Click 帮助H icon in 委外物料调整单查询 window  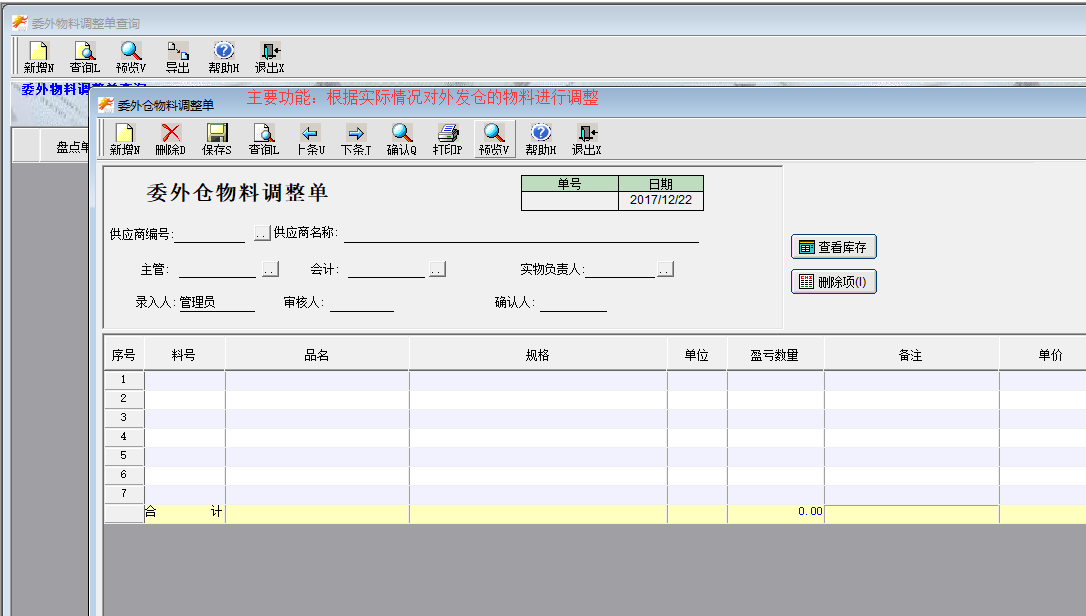click(x=224, y=57)
